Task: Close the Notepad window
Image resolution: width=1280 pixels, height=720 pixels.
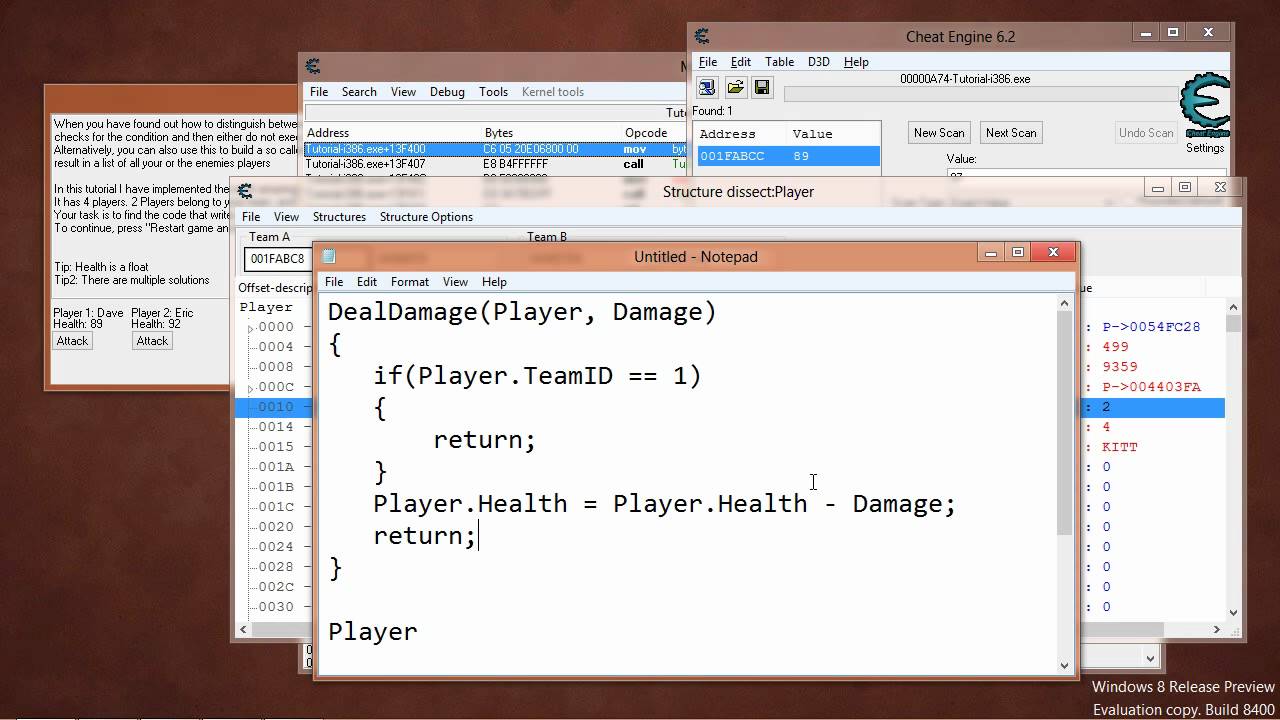Action: 1053,253
